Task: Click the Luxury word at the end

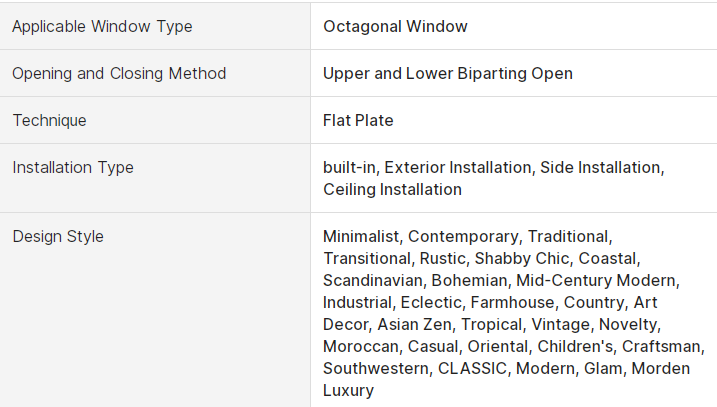Action: pyautogui.click(x=348, y=391)
